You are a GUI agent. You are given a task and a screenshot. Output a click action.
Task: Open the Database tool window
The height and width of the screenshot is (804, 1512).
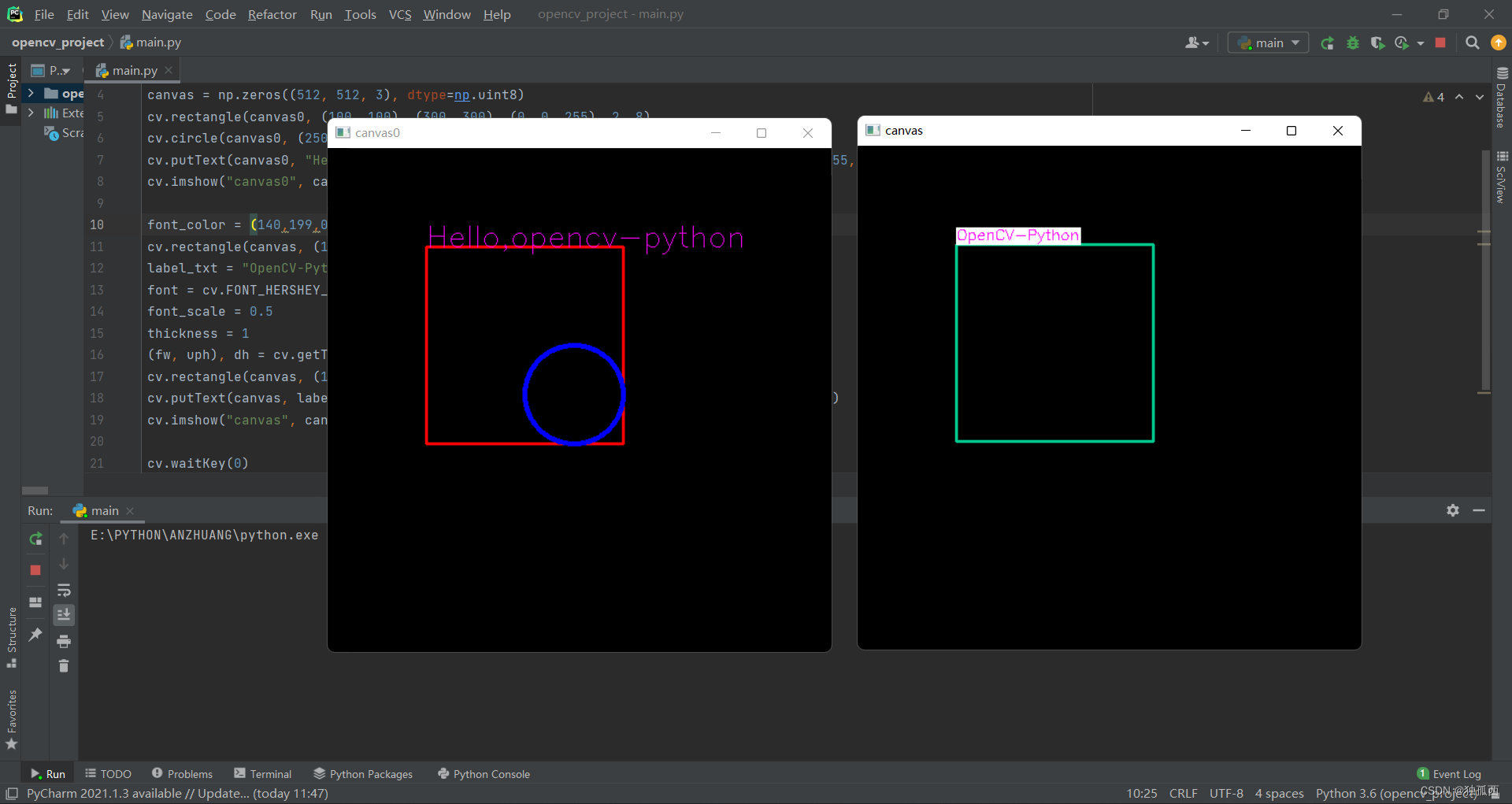1502,96
